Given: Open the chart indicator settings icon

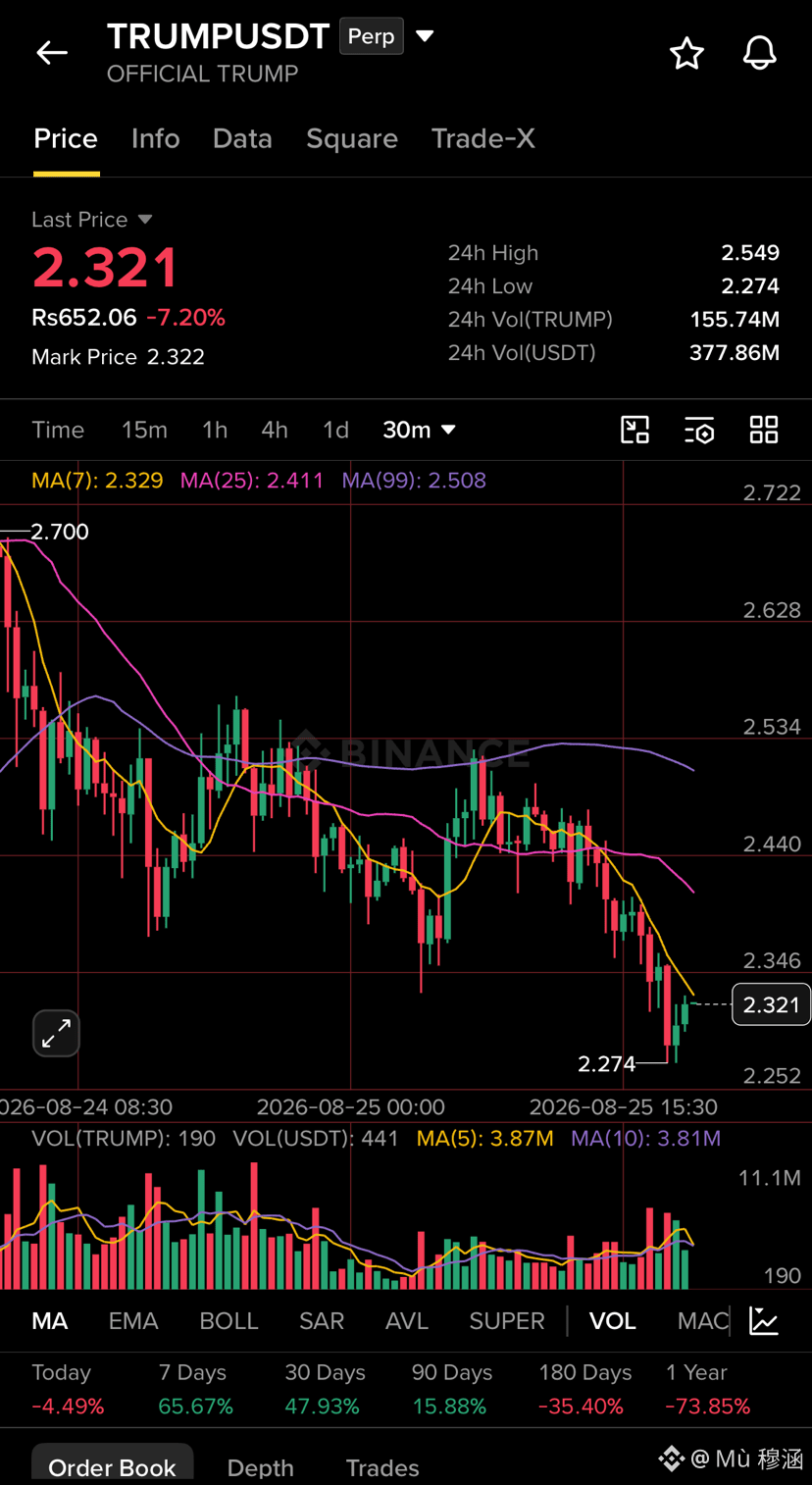Looking at the screenshot, I should point(699,430).
